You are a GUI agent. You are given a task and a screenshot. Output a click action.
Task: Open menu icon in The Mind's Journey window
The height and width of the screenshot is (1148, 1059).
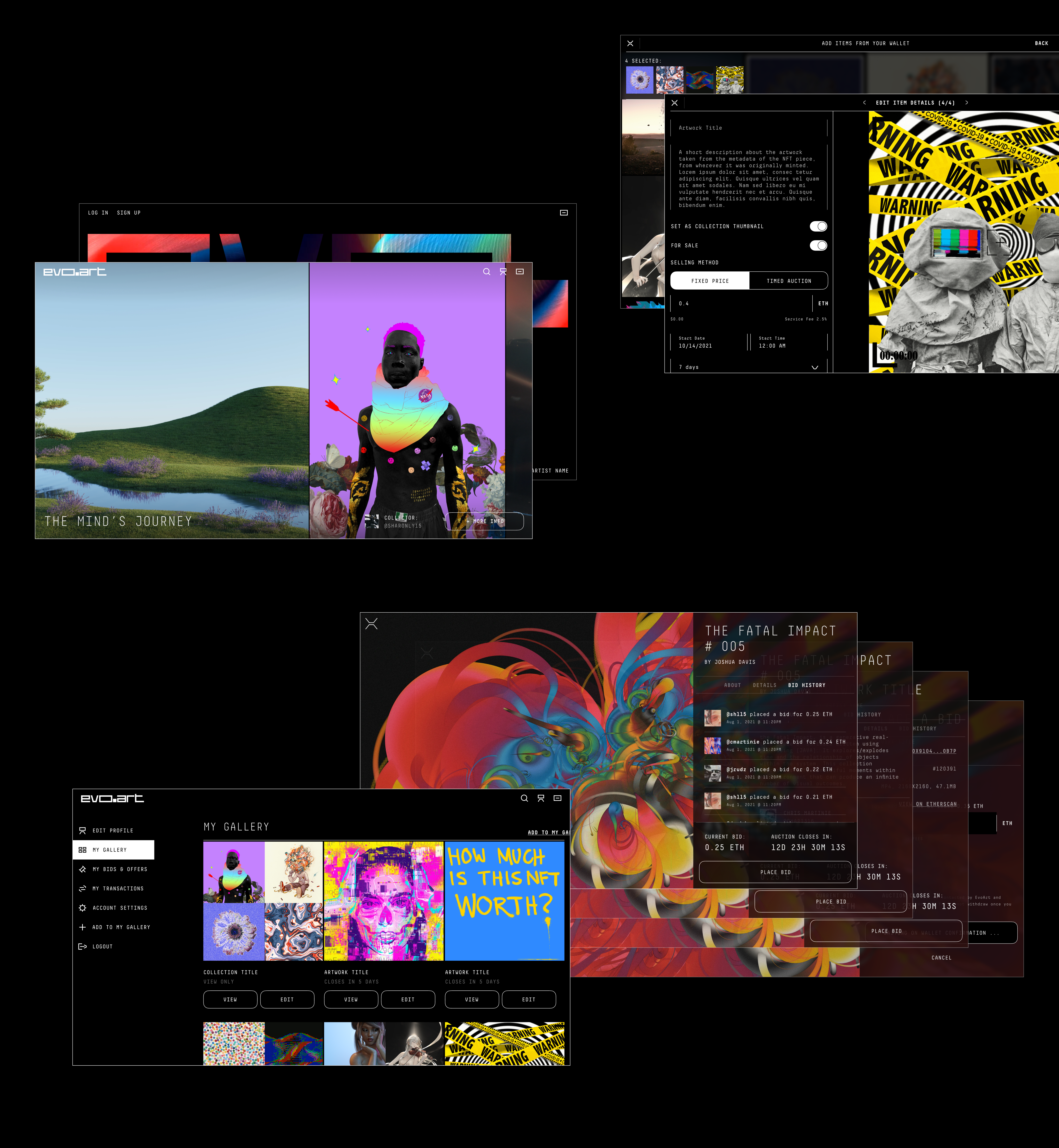click(x=520, y=272)
